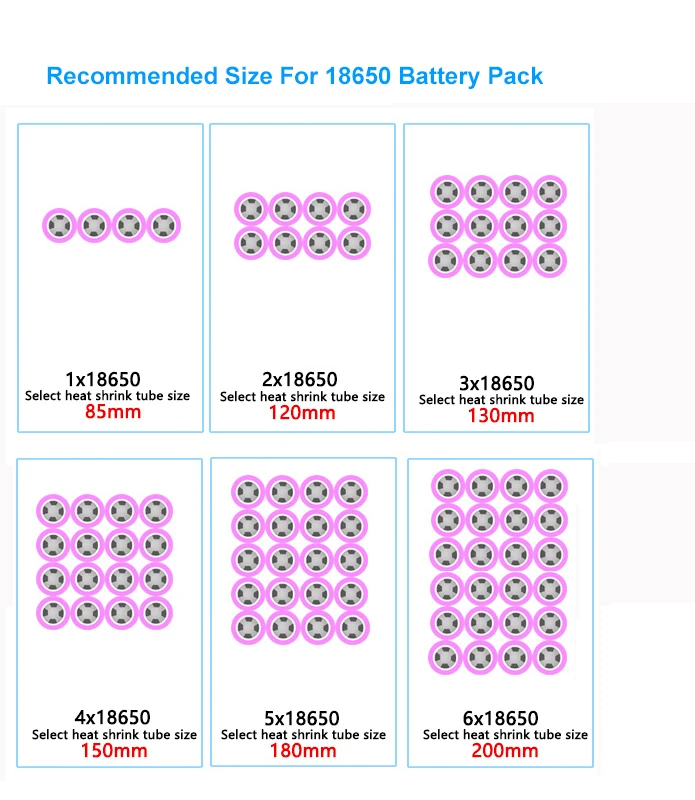The height and width of the screenshot is (800, 695).
Task: Click the 4x18650 sixteen-cell battery pack graphic
Action: (x=105, y=562)
